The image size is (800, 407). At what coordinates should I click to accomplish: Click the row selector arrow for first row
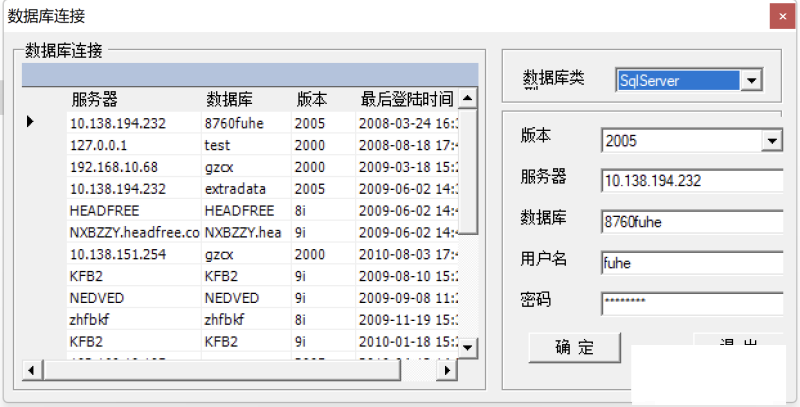(30, 122)
